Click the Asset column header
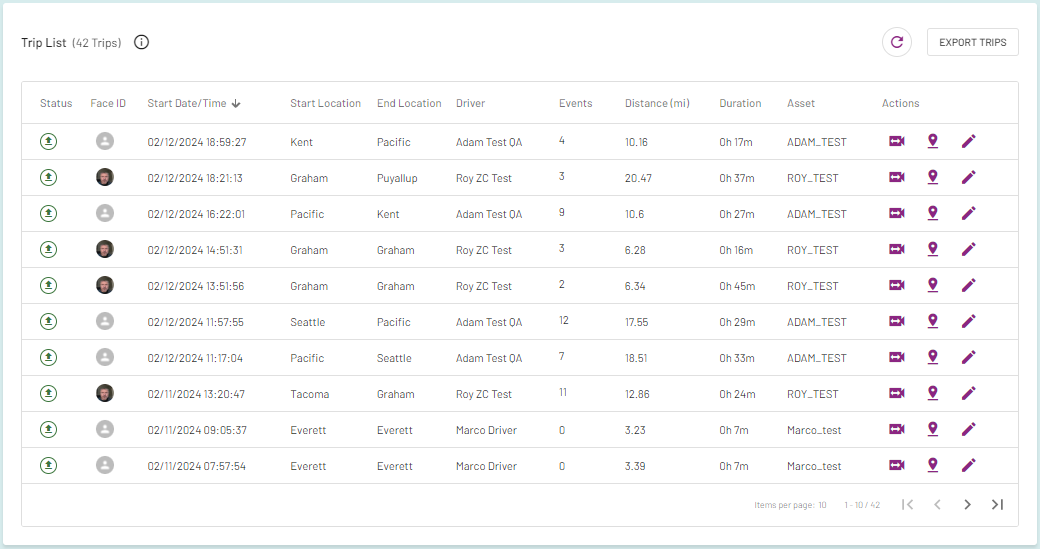The height and width of the screenshot is (549, 1040). click(801, 103)
